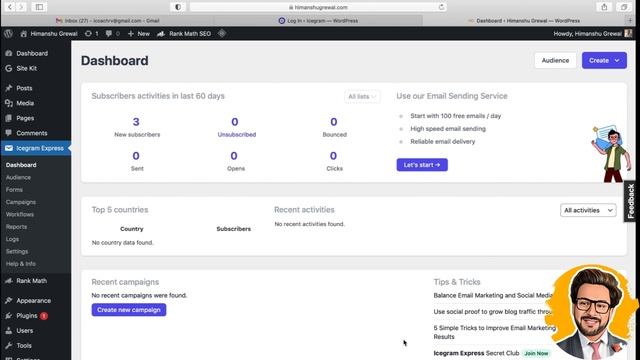Screen dimensions: 640x360
Task: Switch to Dashboard Himanshu Grewal browser tab
Action: [524, 20]
